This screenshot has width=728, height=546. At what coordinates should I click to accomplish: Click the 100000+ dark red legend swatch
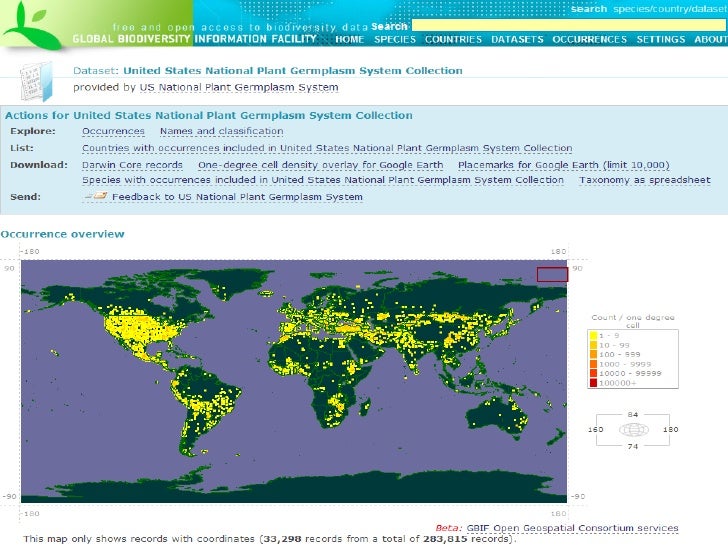(x=593, y=383)
